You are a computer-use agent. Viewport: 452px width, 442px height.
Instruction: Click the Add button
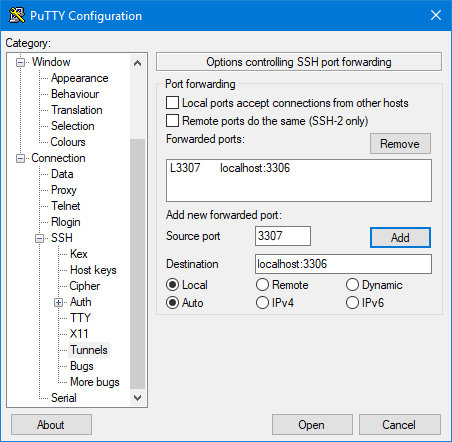click(x=400, y=238)
